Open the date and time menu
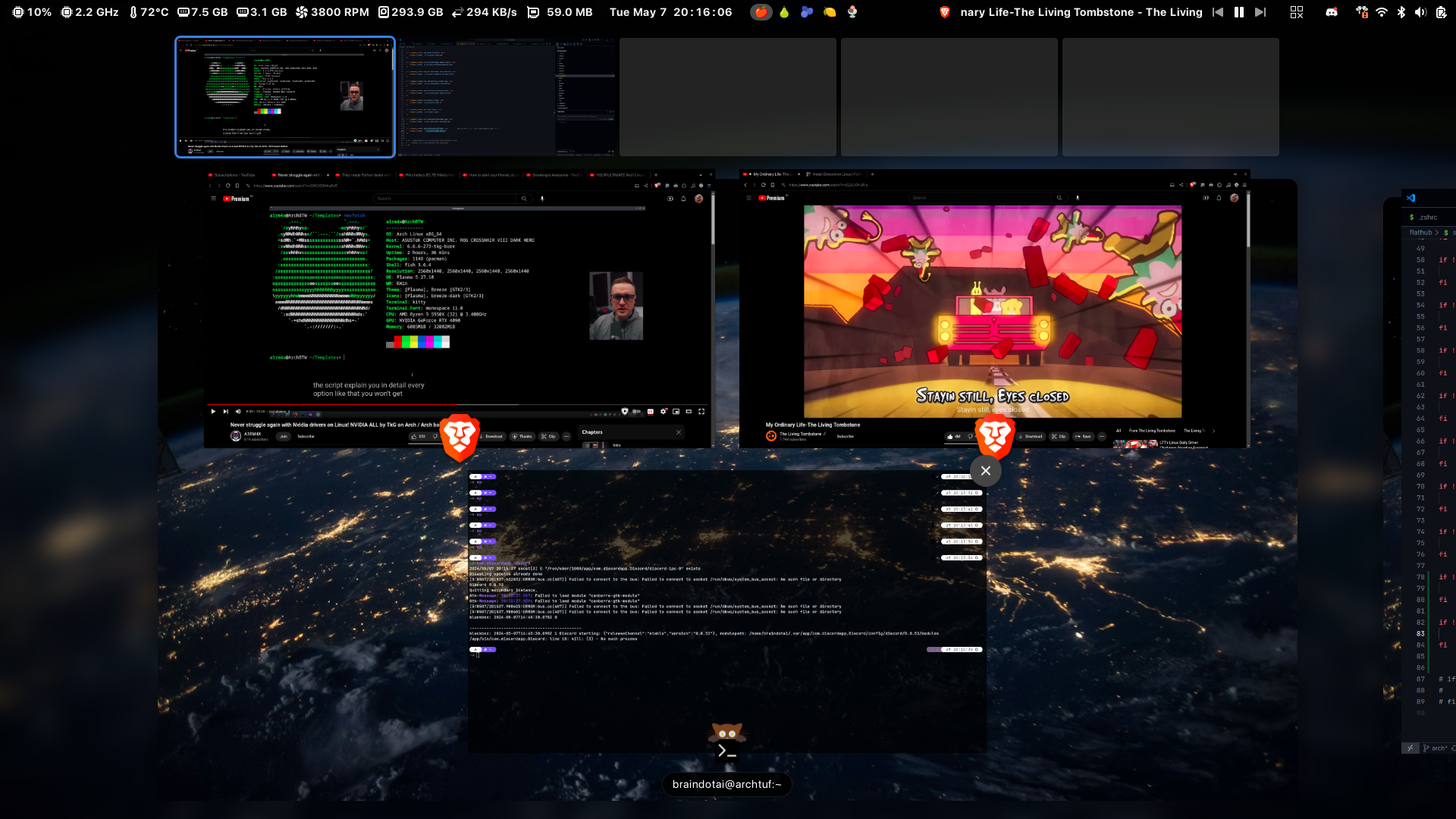1456x819 pixels. coord(670,12)
